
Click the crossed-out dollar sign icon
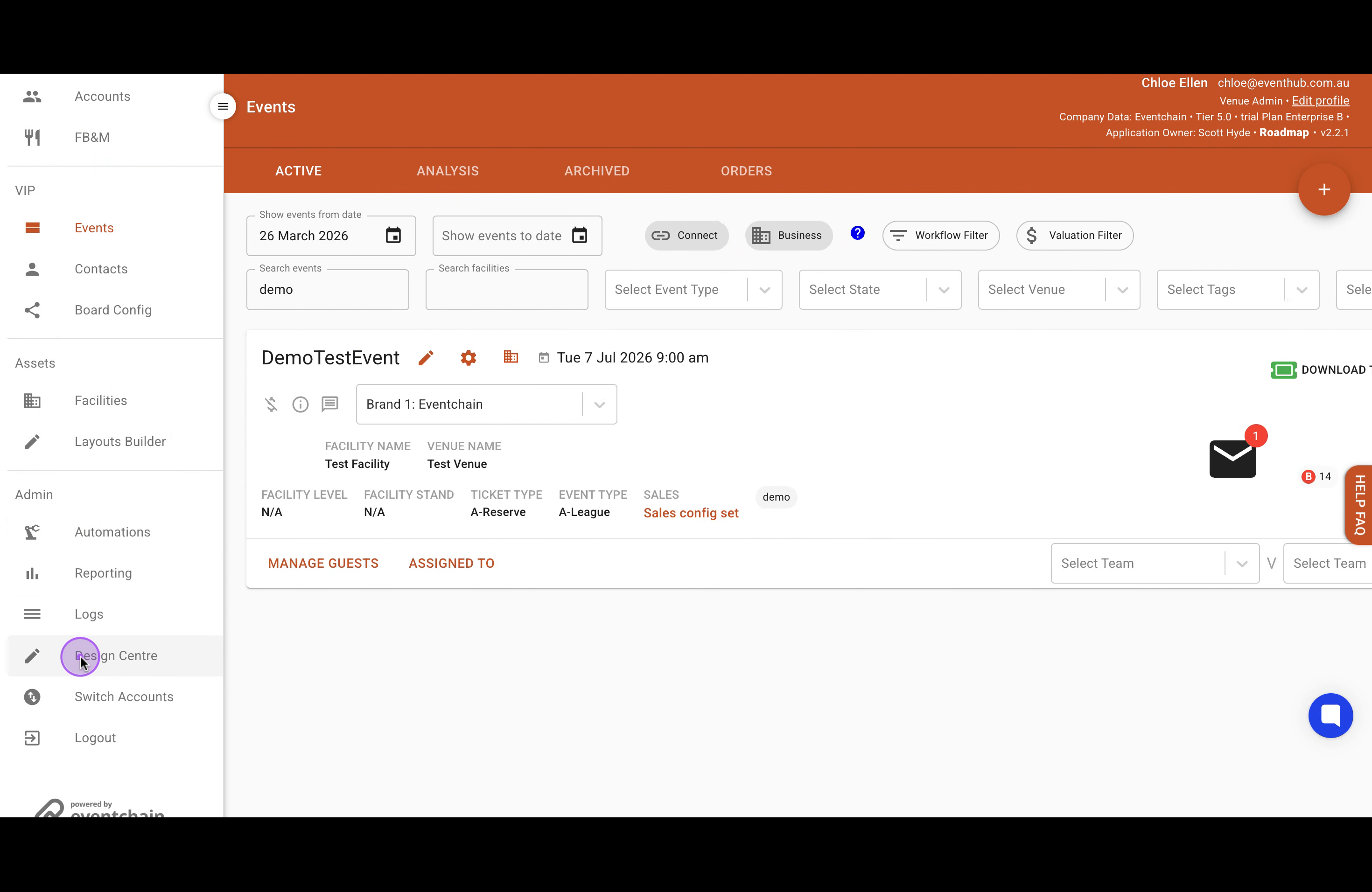(x=271, y=404)
